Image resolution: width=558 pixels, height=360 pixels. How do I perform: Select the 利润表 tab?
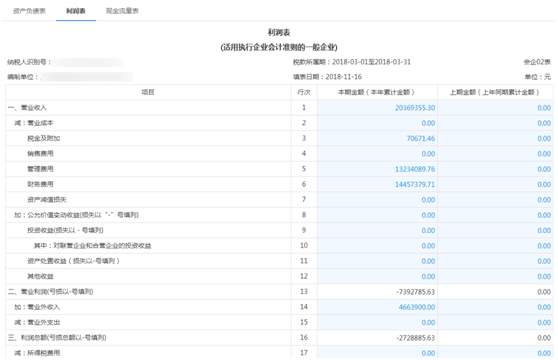click(x=76, y=11)
